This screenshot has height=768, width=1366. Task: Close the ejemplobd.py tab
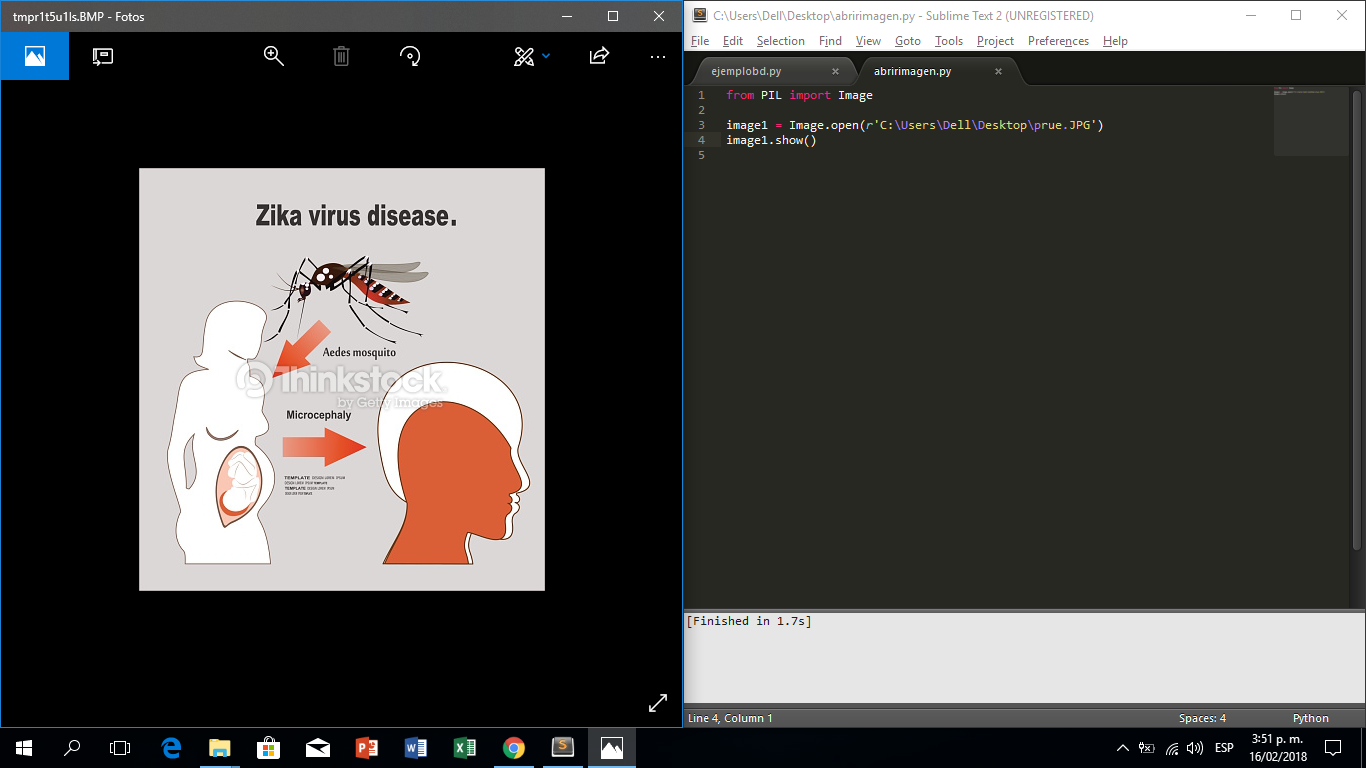pyautogui.click(x=835, y=71)
